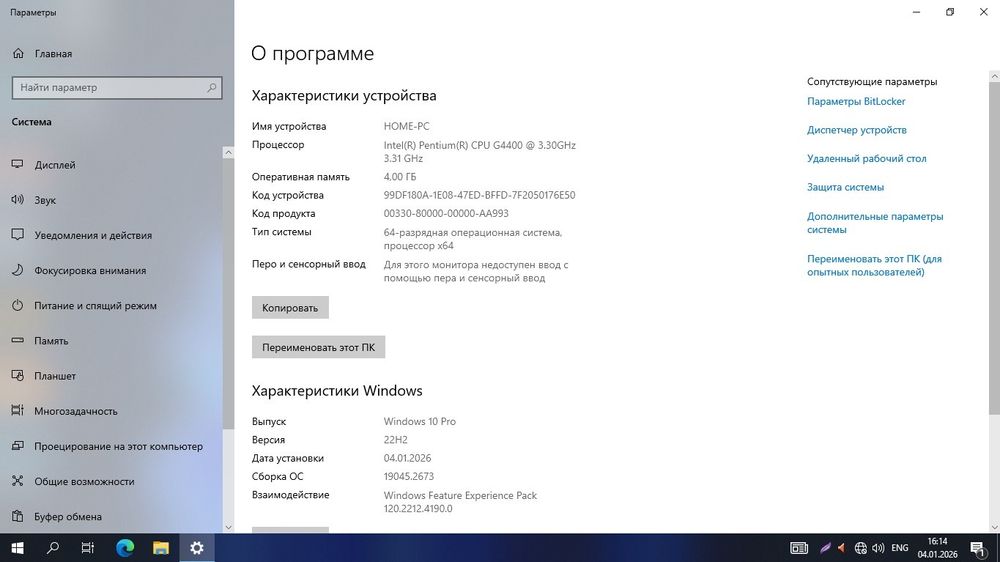Image resolution: width=1000 pixels, height=562 pixels.
Task: Select the Сборка ОС value 19045.2673
Action: (408, 477)
